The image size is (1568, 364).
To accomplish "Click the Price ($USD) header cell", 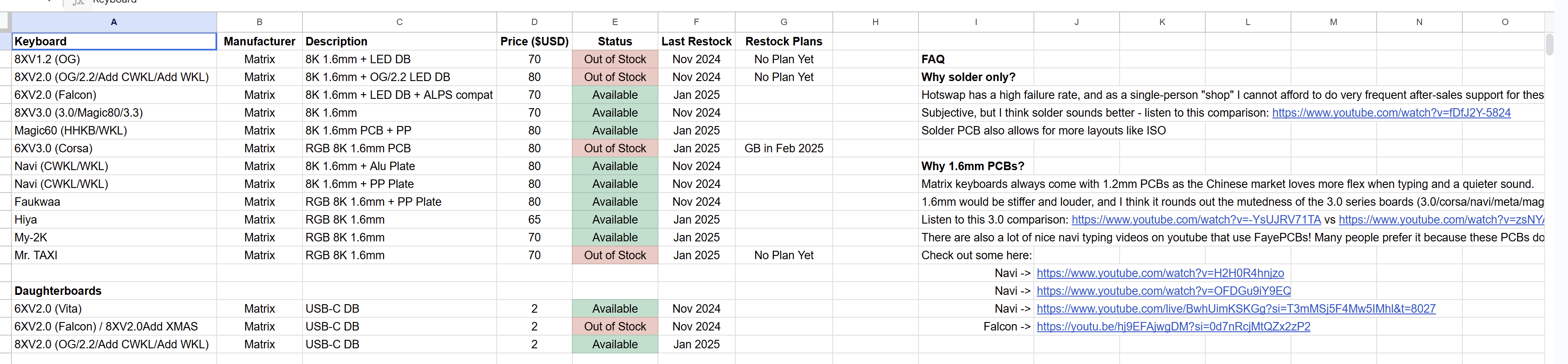I will tap(534, 42).
